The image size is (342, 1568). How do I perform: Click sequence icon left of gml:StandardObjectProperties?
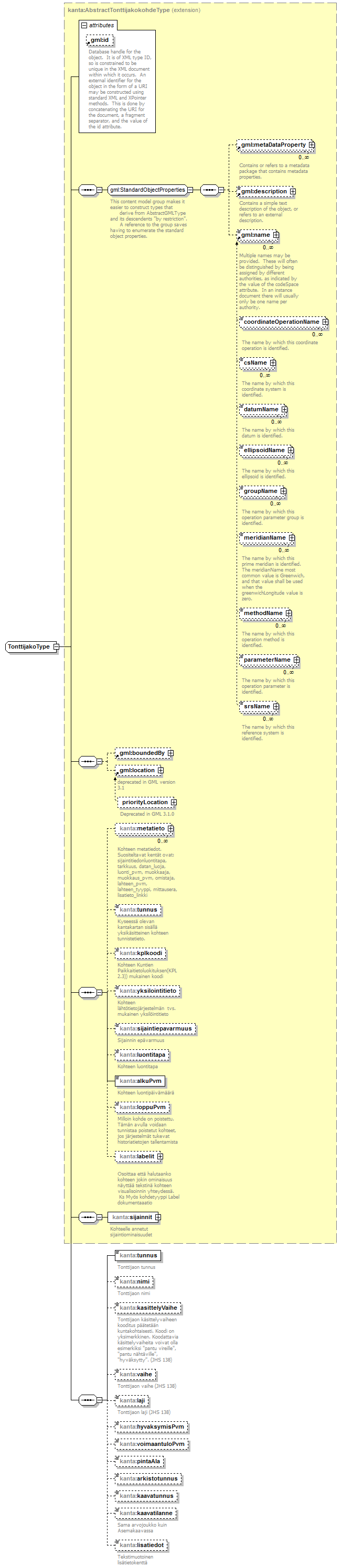88,190
